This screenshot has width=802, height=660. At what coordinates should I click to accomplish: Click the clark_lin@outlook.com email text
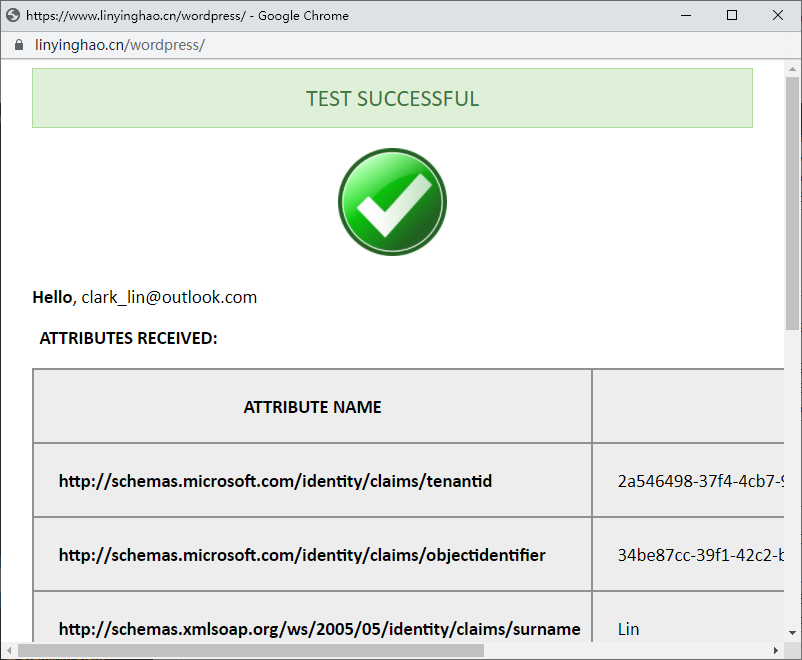[169, 297]
